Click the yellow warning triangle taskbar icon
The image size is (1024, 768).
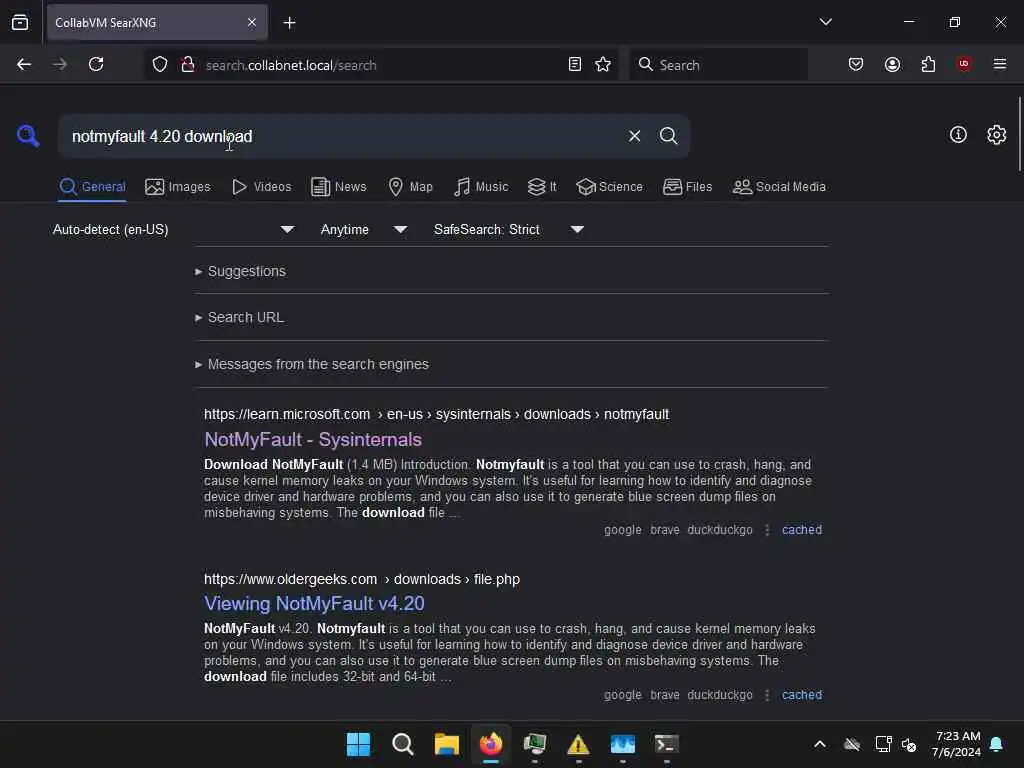click(578, 744)
